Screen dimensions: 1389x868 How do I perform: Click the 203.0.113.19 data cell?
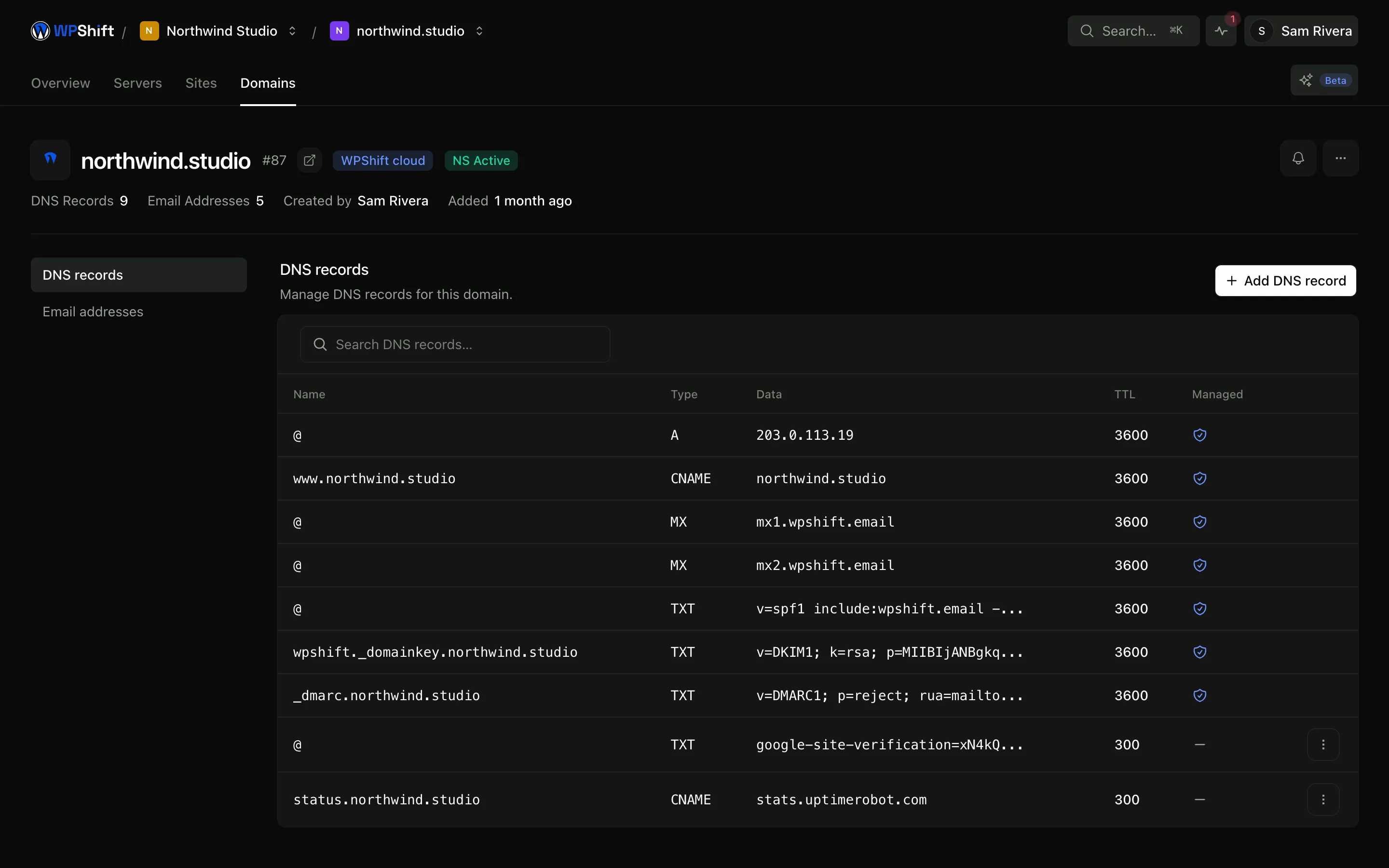[x=804, y=435]
